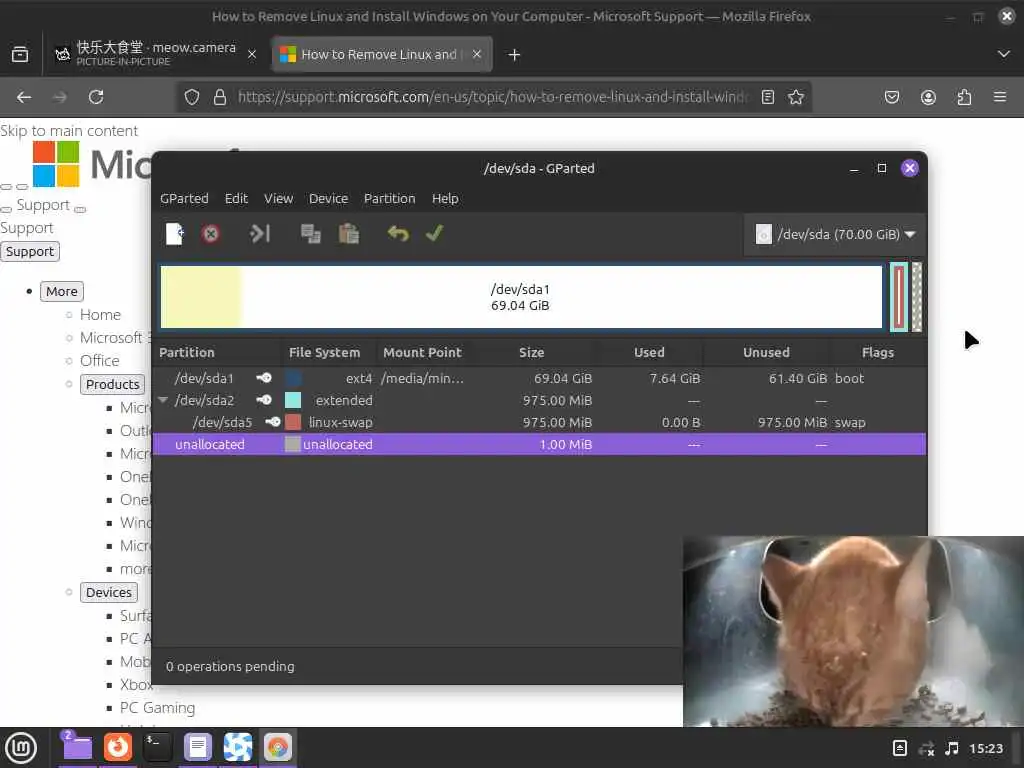1024x768 pixels.
Task: Click the Unused column header
Action: click(x=767, y=353)
